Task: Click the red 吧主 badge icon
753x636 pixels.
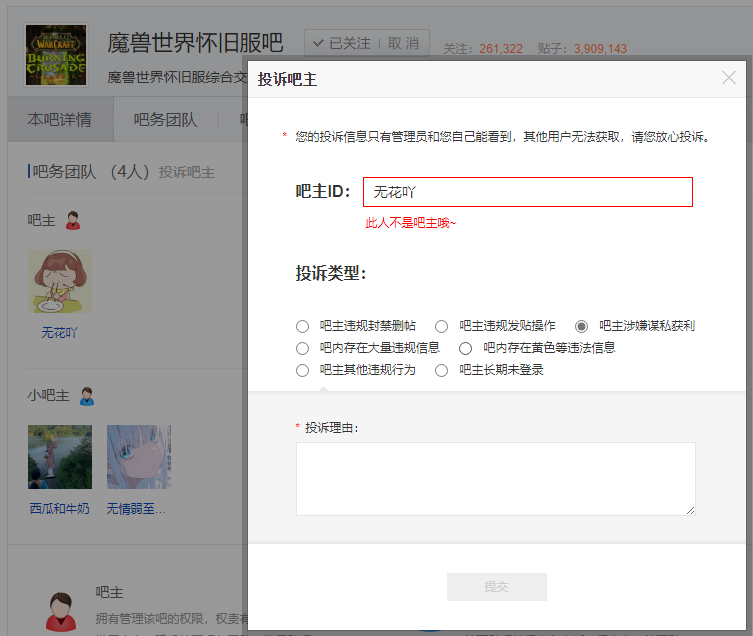Action: click(x=72, y=219)
